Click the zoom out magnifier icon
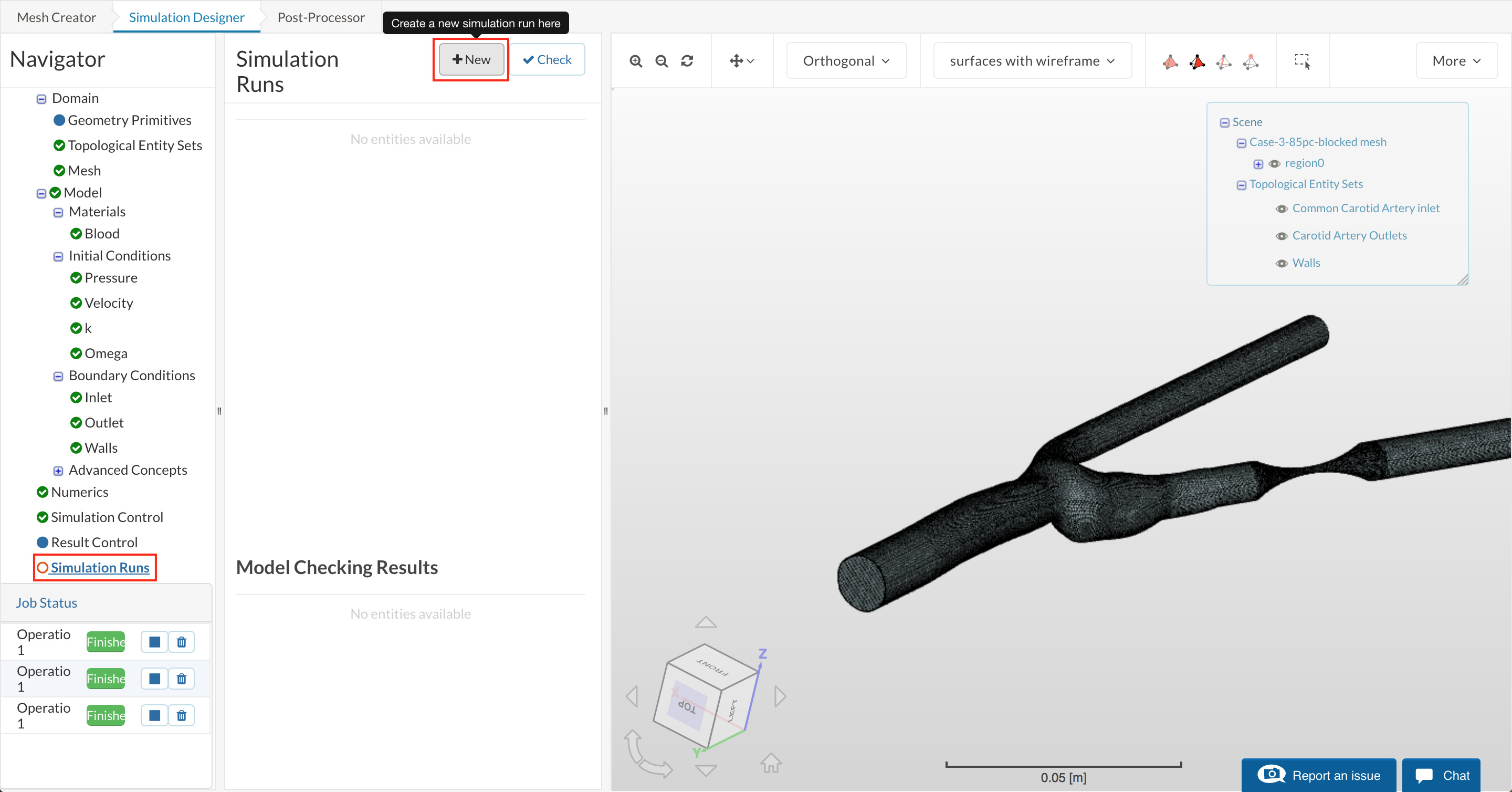 [x=661, y=61]
